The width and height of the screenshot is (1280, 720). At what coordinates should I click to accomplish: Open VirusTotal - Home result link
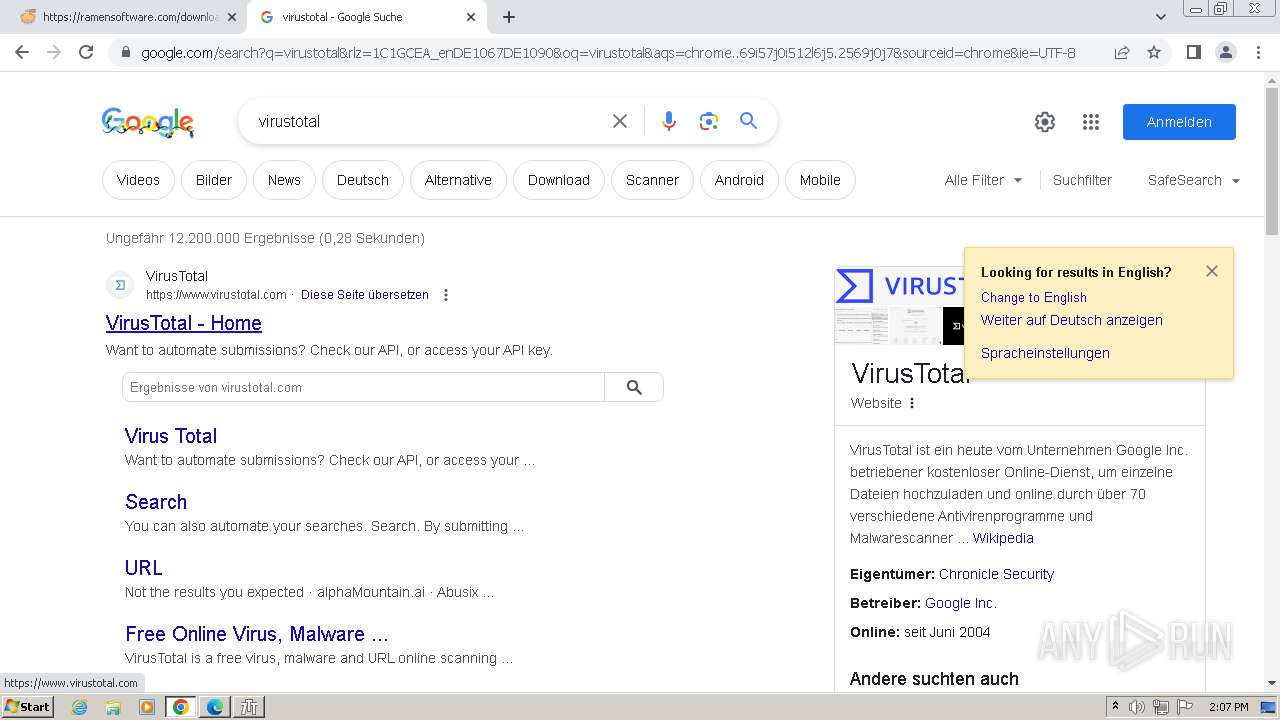pos(184,323)
